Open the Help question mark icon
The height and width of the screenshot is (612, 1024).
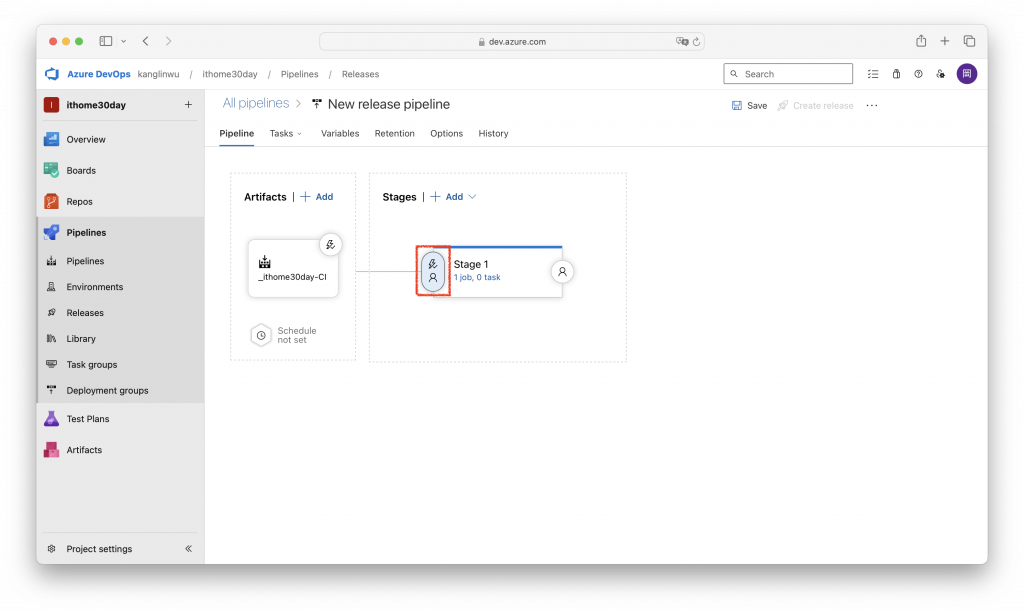pyautogui.click(x=918, y=74)
